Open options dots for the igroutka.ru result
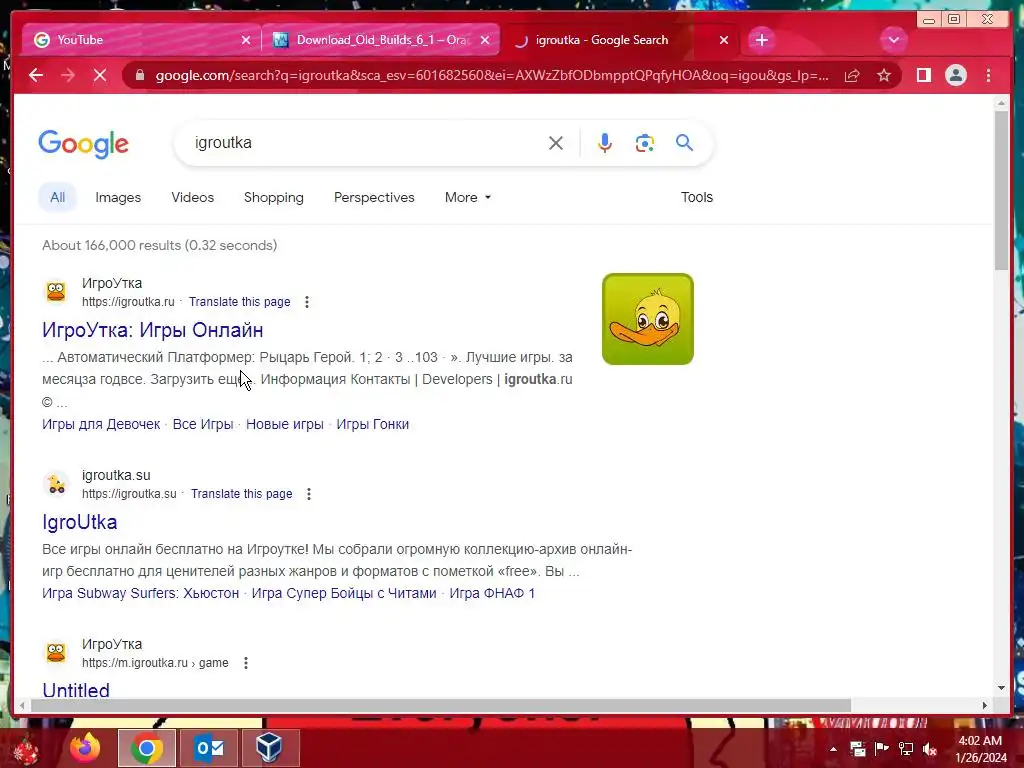 pyautogui.click(x=307, y=302)
